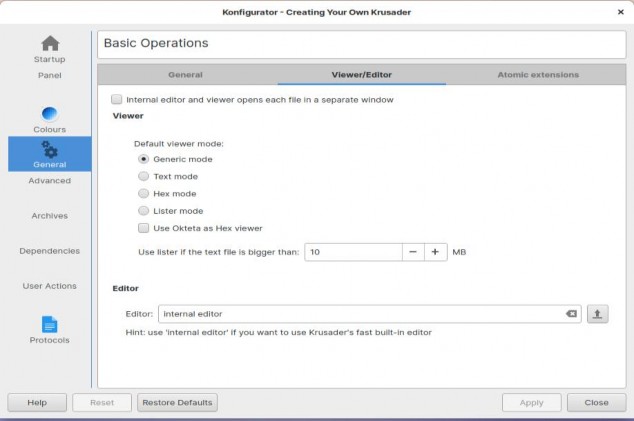
Task: Click the Close button at bottom
Action: (x=596, y=402)
